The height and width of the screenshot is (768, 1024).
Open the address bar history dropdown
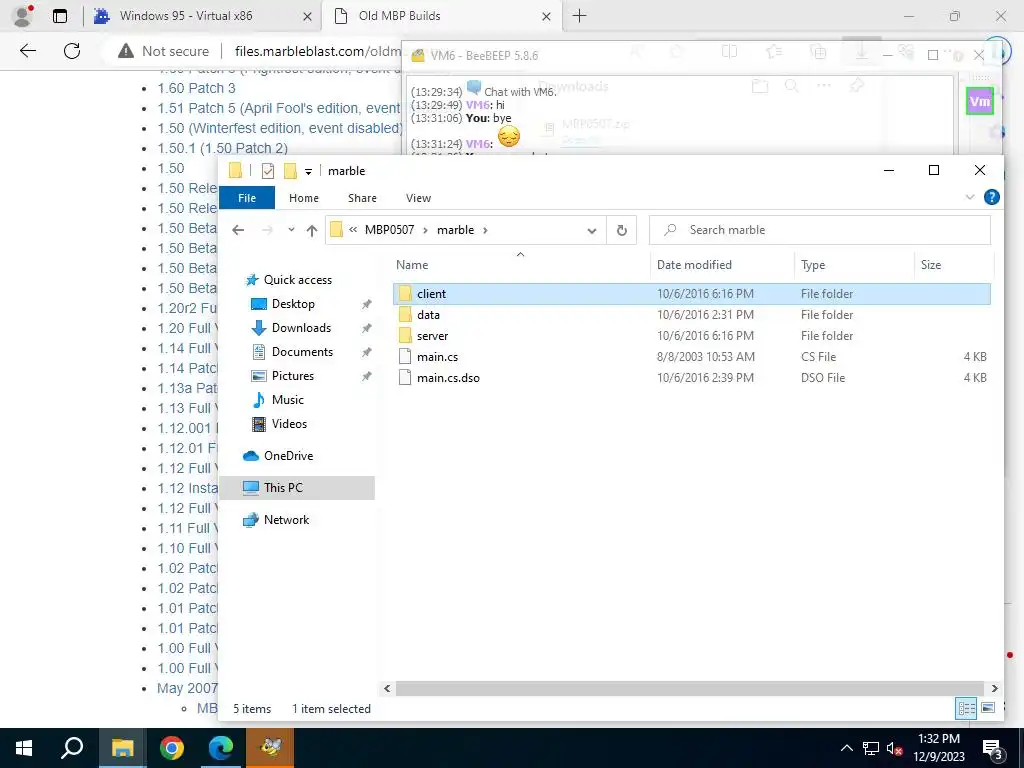click(x=592, y=231)
